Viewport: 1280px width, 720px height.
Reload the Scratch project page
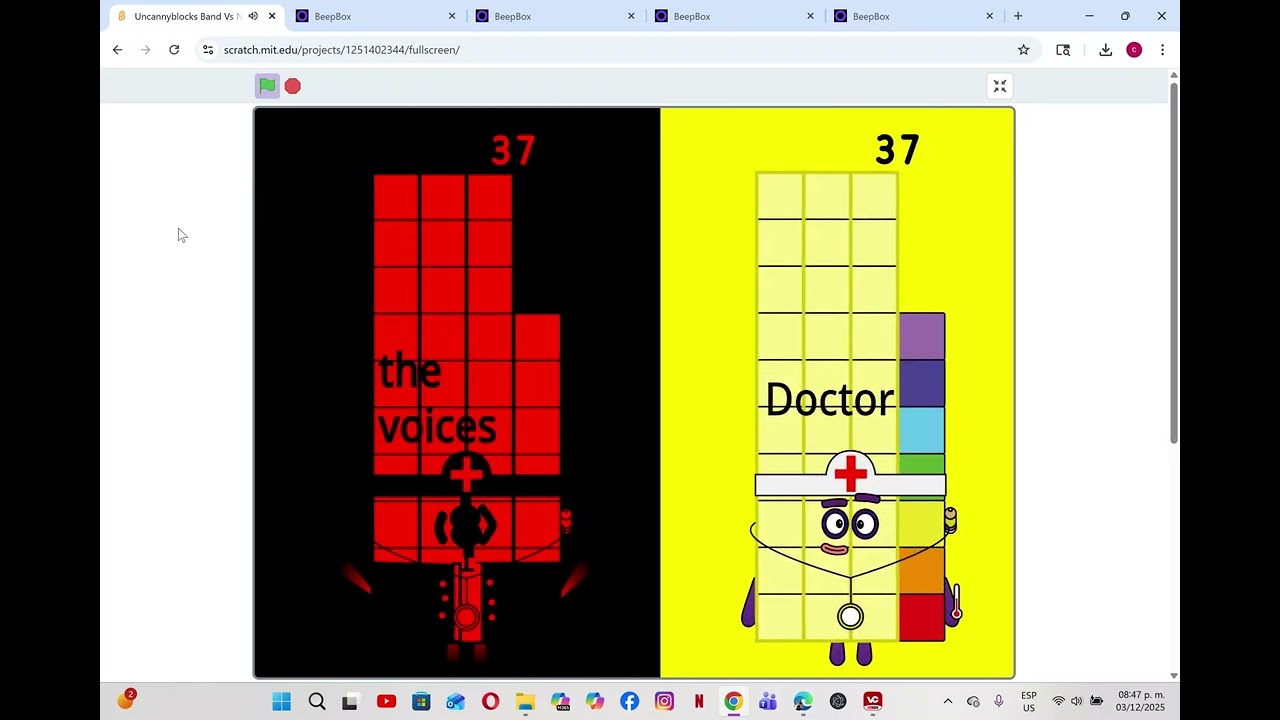174,50
